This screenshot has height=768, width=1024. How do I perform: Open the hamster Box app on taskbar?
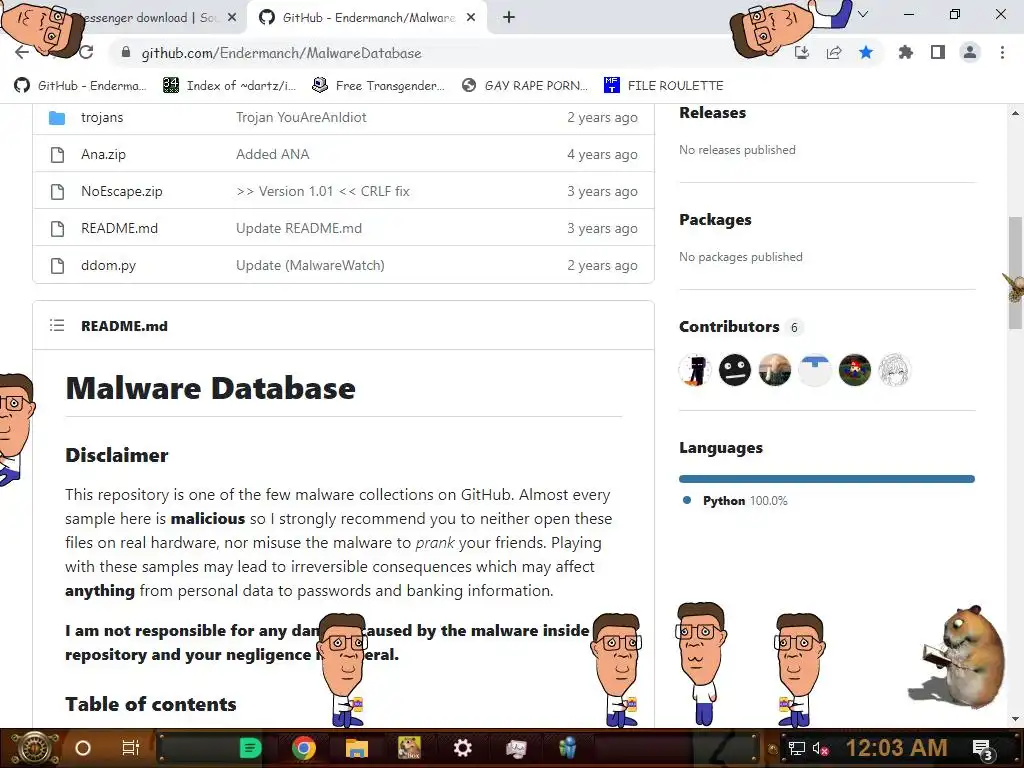point(409,748)
